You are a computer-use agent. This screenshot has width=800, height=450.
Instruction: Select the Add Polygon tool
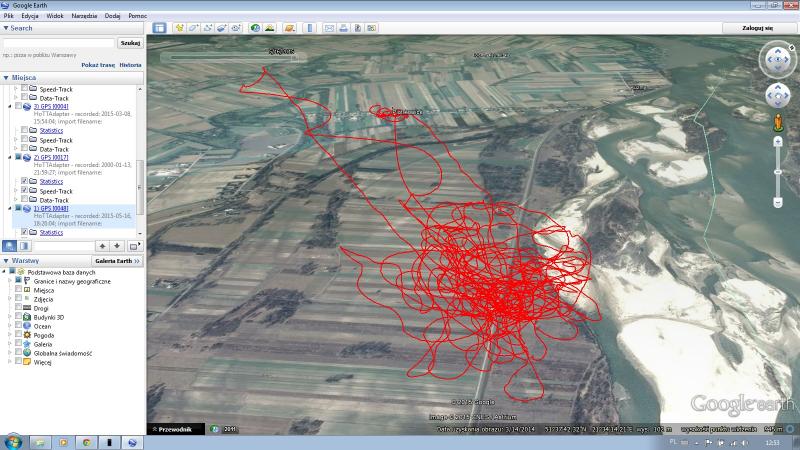tap(194, 28)
